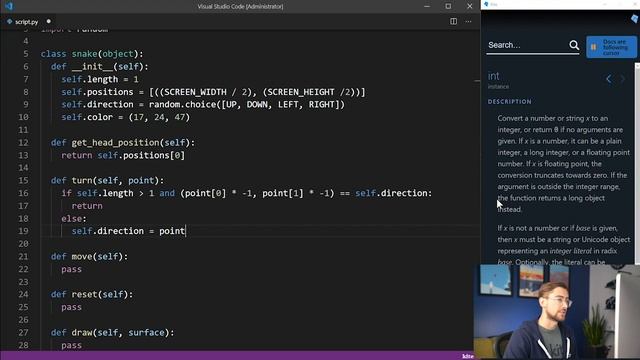Click line number 5 in the gutter
640x360 pixels.
(x=26, y=54)
